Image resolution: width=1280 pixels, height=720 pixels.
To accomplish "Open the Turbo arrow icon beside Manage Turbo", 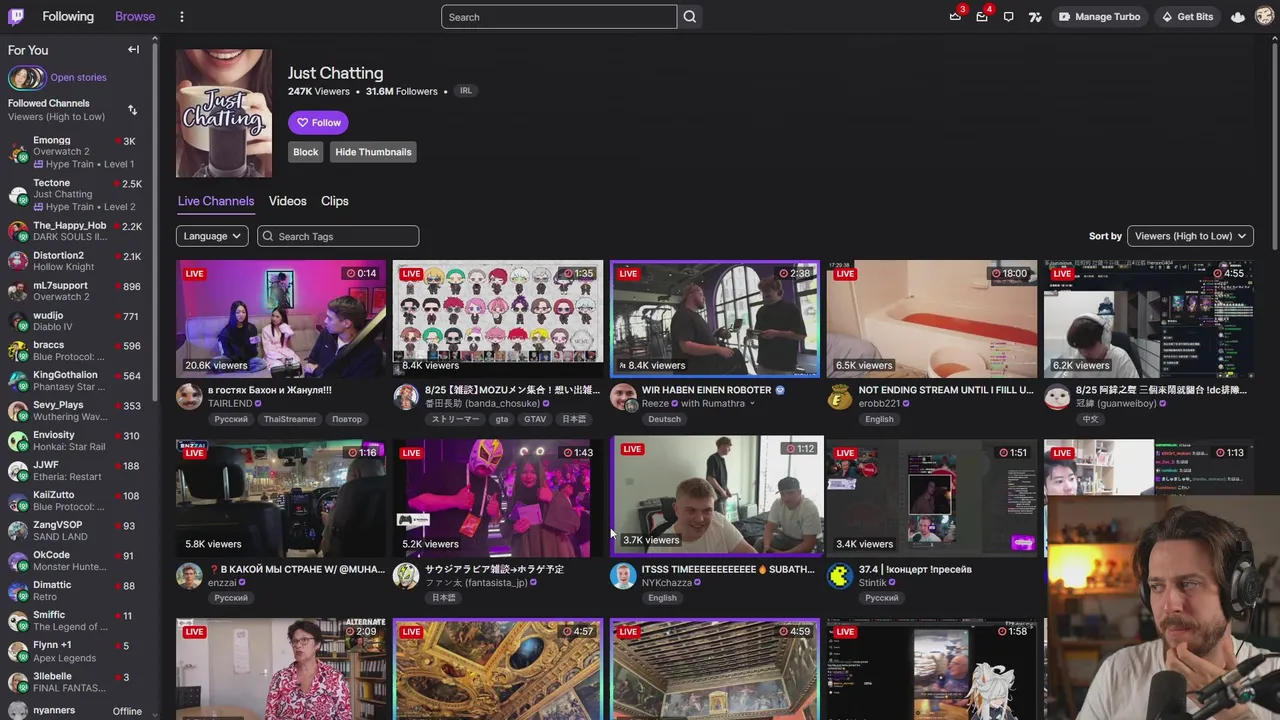I will [1035, 17].
